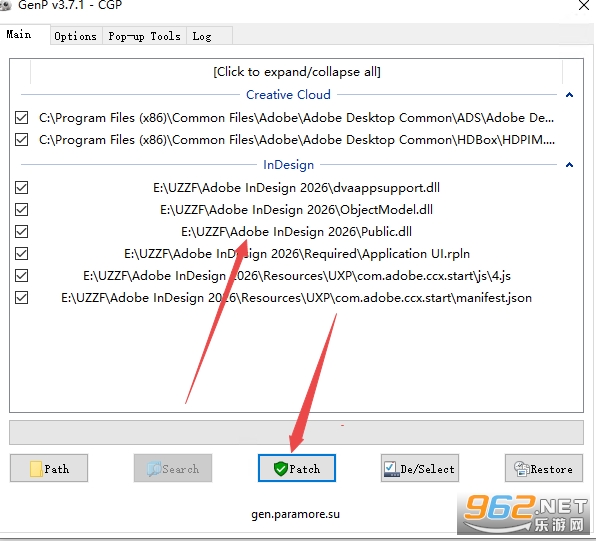The width and height of the screenshot is (596, 541).
Task: Toggle the manifest.json checkbox
Action: [21, 298]
